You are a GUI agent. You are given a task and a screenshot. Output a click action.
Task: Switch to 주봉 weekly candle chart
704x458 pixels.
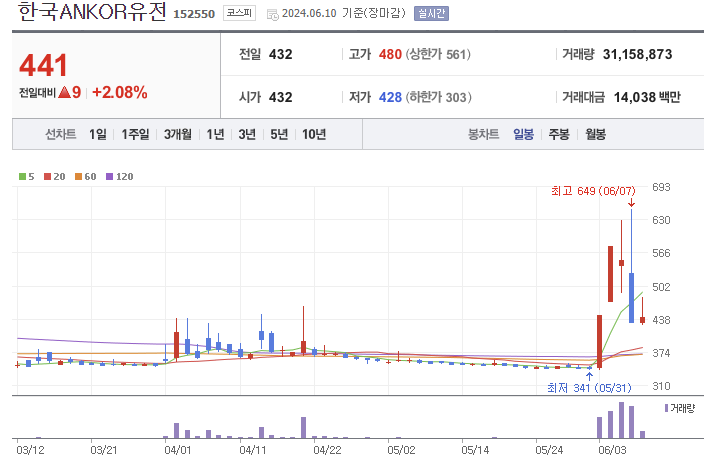[x=559, y=134]
